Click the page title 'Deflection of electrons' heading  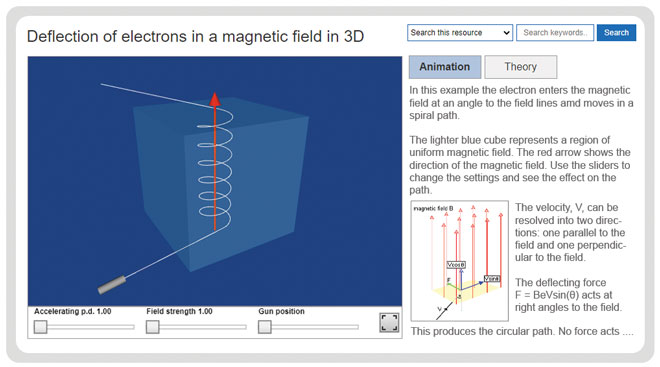[195, 37]
